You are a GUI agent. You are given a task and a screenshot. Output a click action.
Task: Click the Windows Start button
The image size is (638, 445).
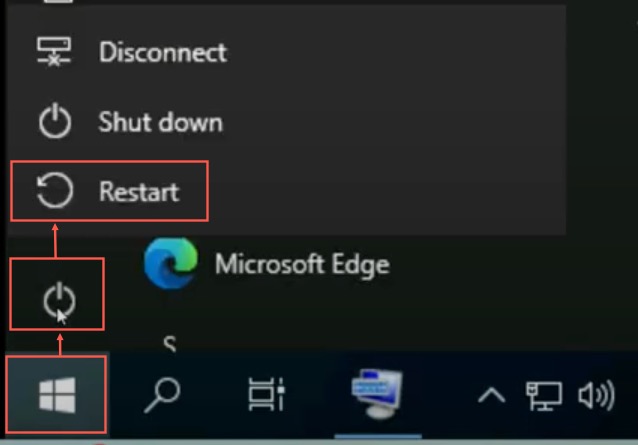click(56, 396)
